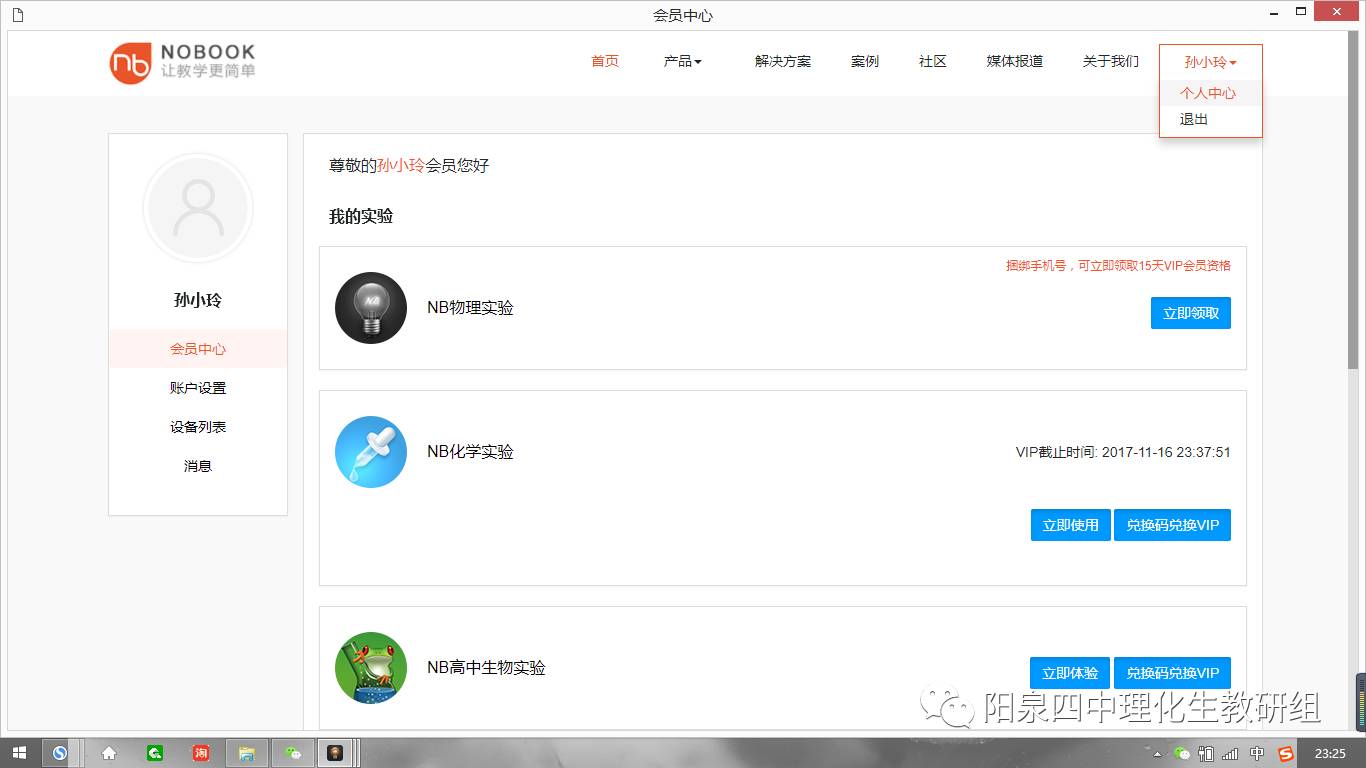Click the NB高中生物实验 title text
Image resolution: width=1366 pixels, height=768 pixels.
[486, 668]
